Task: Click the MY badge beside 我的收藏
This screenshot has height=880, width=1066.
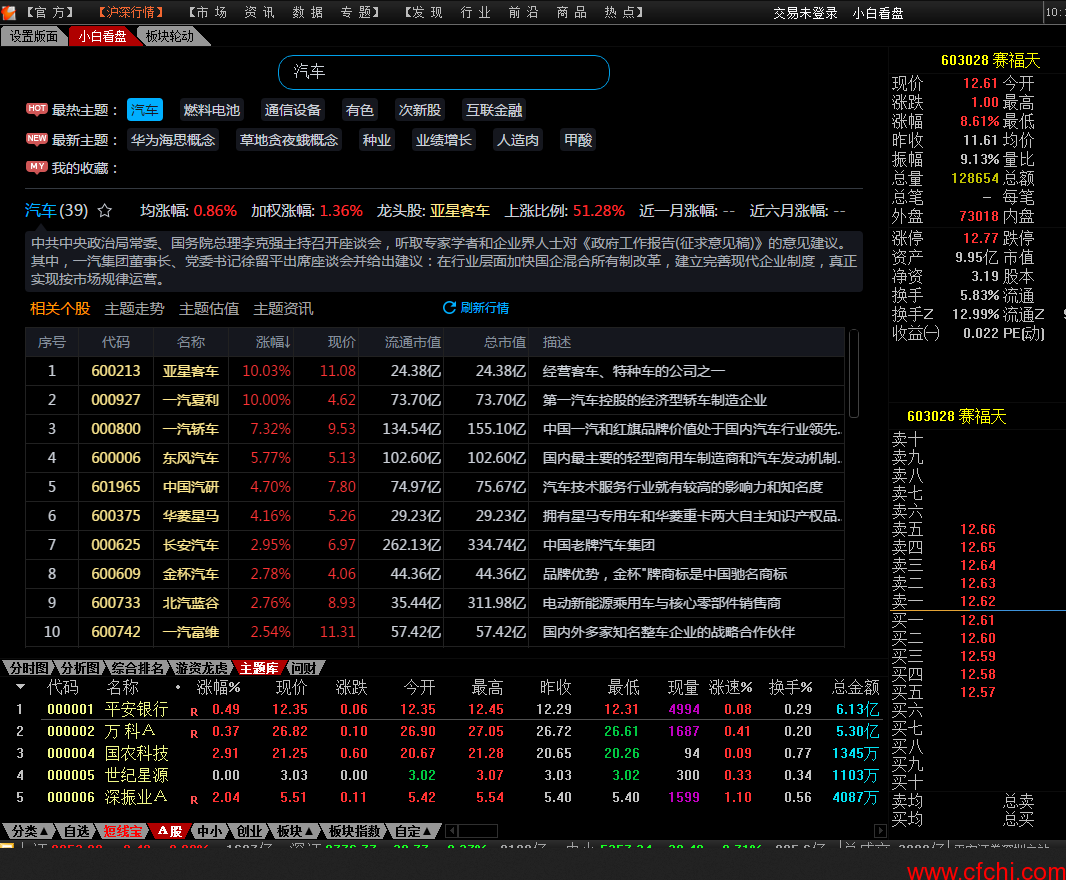Action: coord(37,167)
